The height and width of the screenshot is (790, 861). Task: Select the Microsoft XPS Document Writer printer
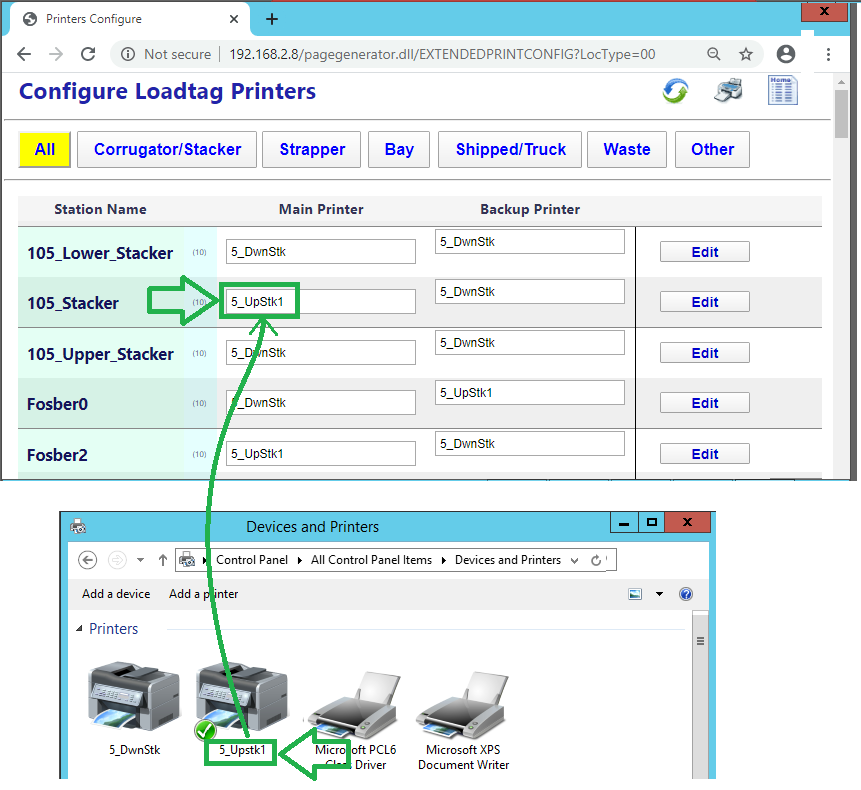463,720
